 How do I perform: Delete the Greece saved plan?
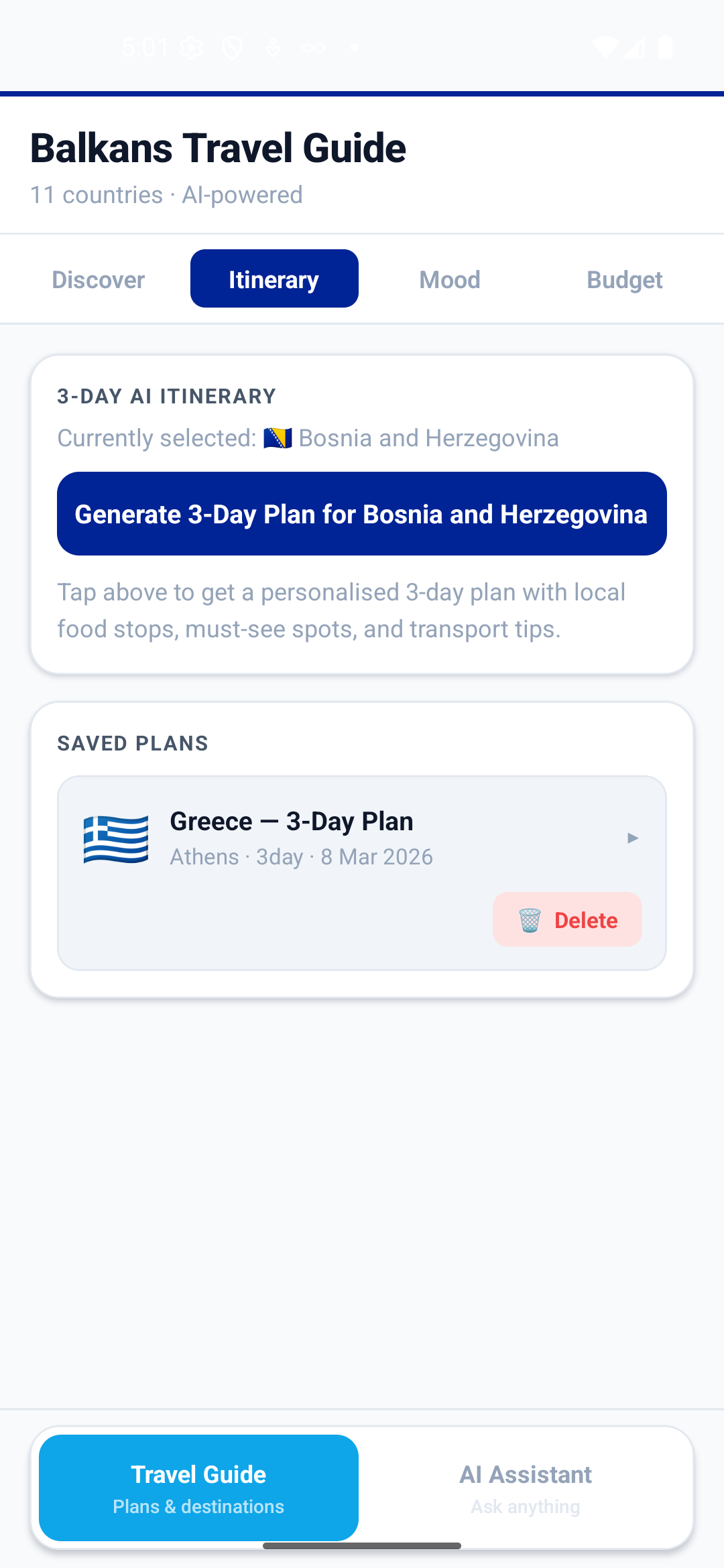click(566, 920)
